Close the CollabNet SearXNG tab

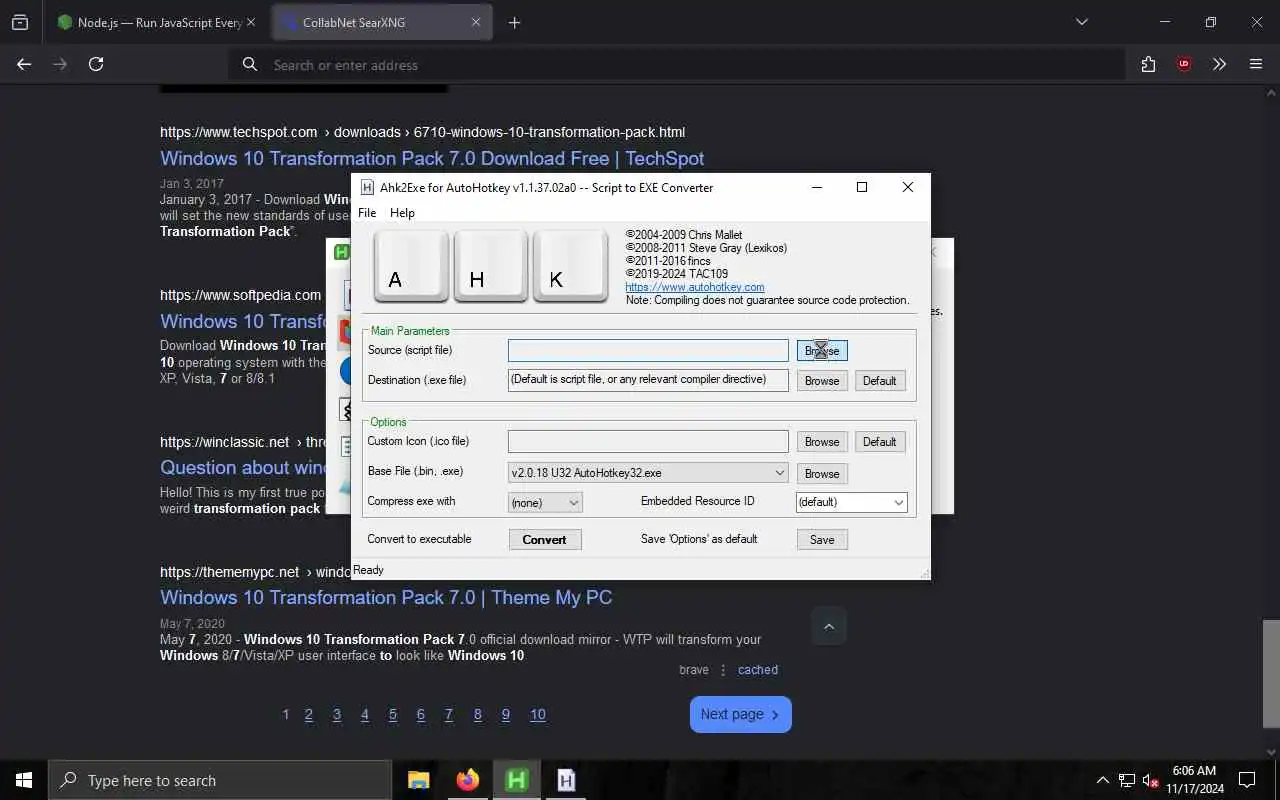click(x=476, y=22)
